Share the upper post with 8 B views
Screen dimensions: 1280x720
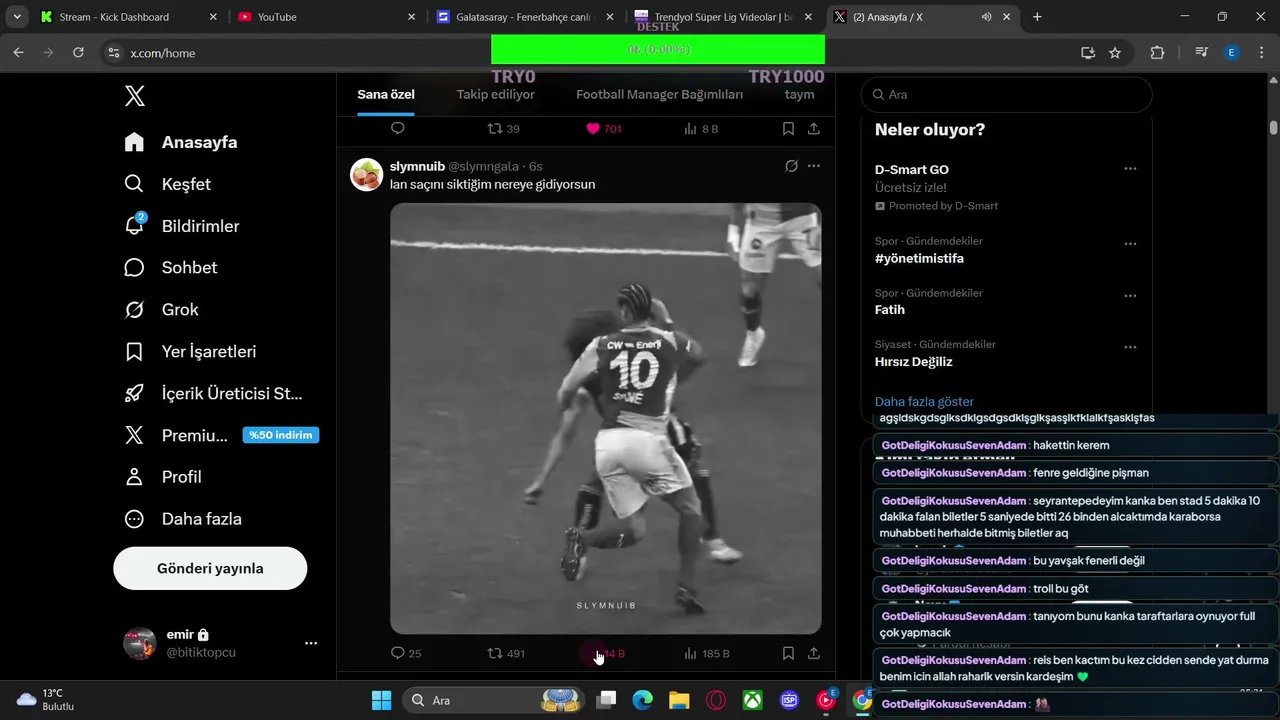814,129
